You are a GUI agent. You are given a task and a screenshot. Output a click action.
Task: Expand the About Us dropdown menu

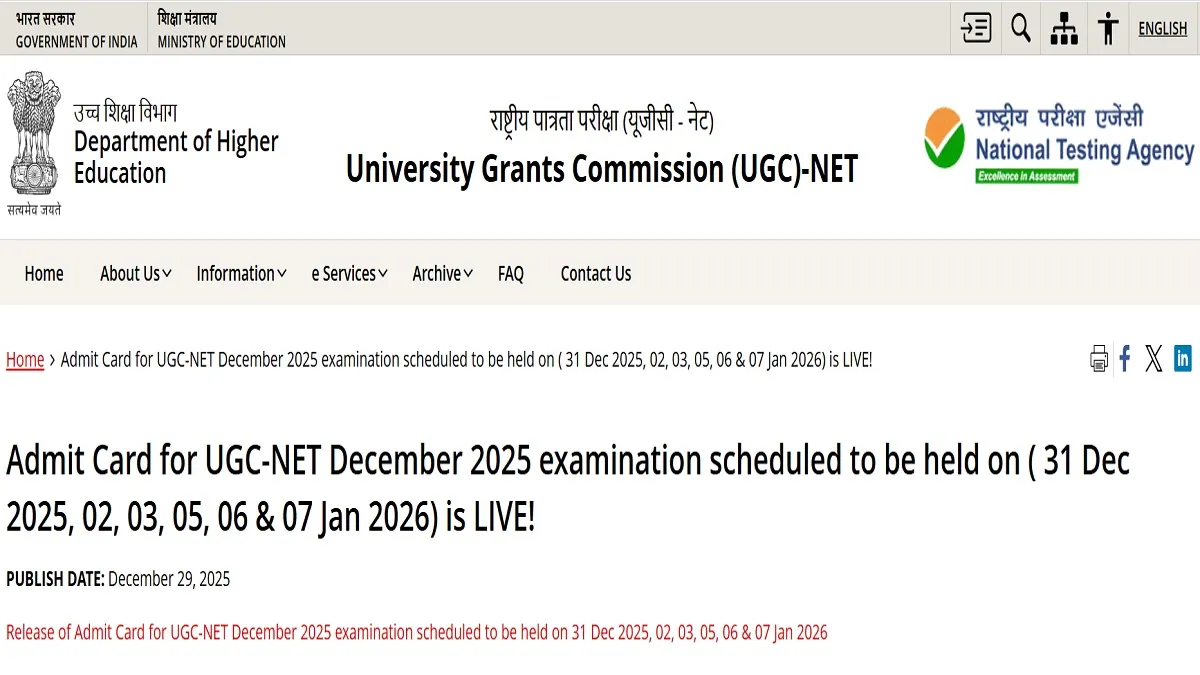pos(135,274)
